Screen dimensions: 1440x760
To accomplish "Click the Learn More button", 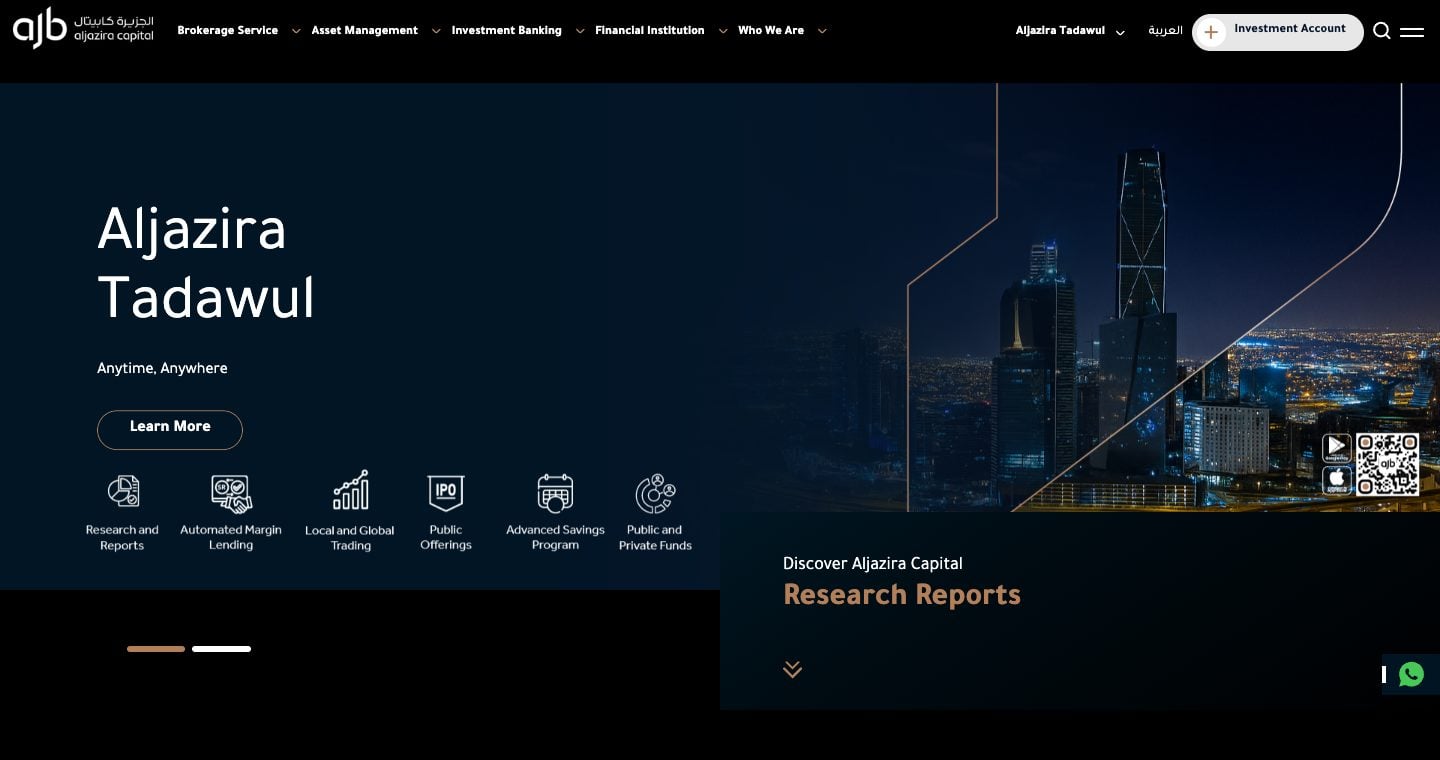I will point(170,430).
